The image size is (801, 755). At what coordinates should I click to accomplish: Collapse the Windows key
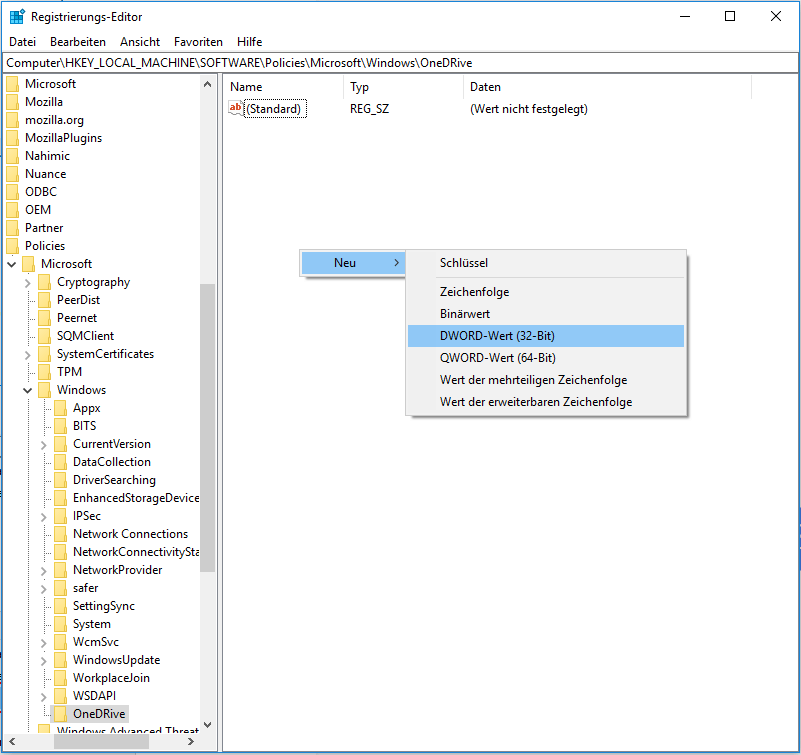point(28,390)
